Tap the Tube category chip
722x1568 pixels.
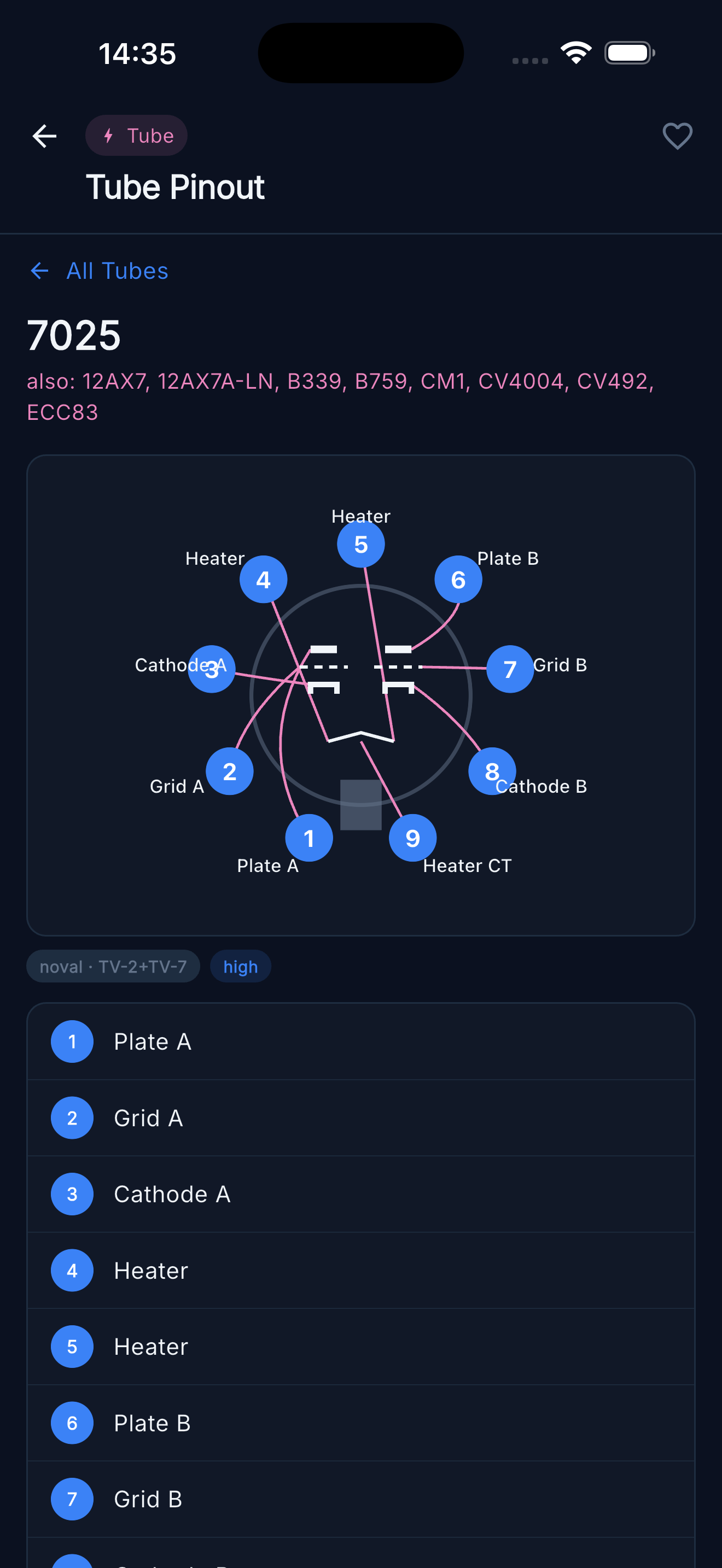[x=136, y=136]
